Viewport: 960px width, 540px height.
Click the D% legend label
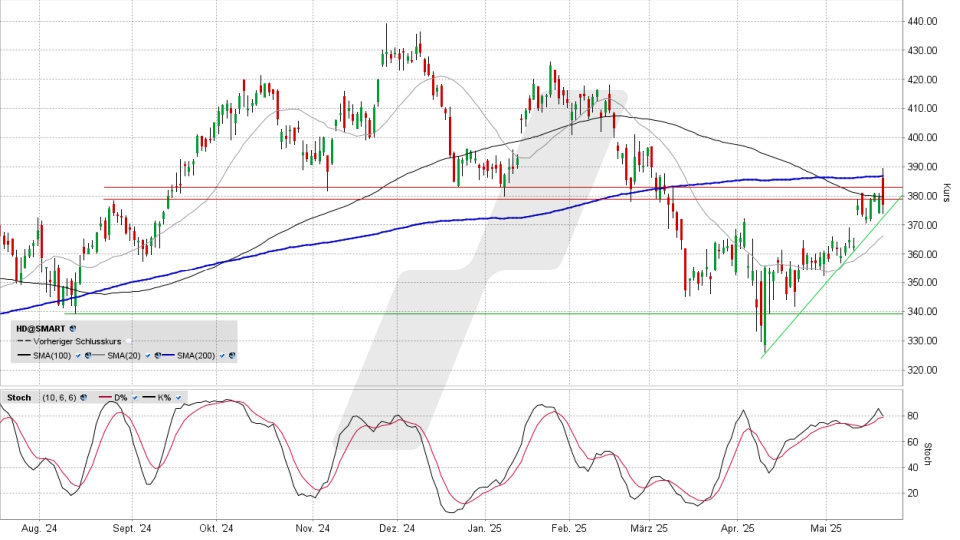click(x=121, y=398)
